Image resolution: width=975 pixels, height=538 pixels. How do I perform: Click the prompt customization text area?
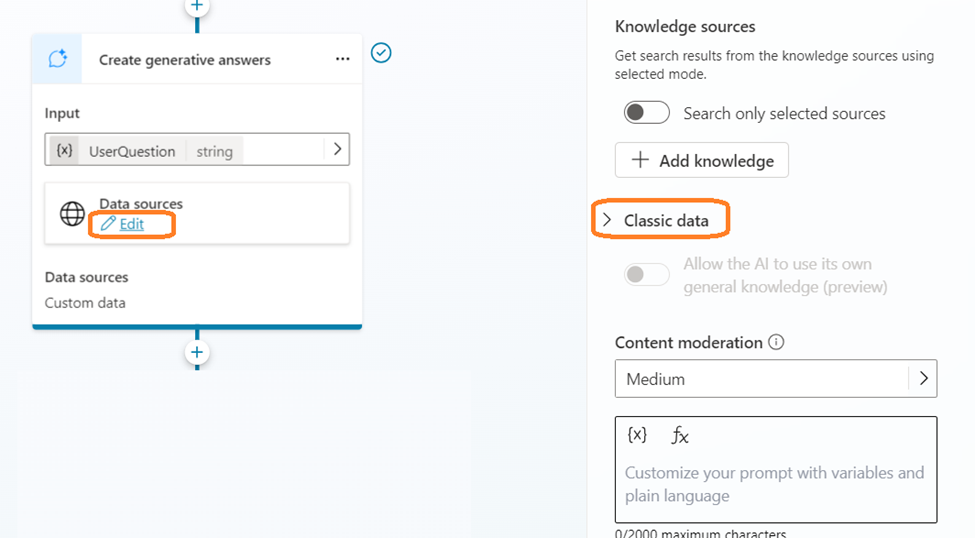[775, 484]
